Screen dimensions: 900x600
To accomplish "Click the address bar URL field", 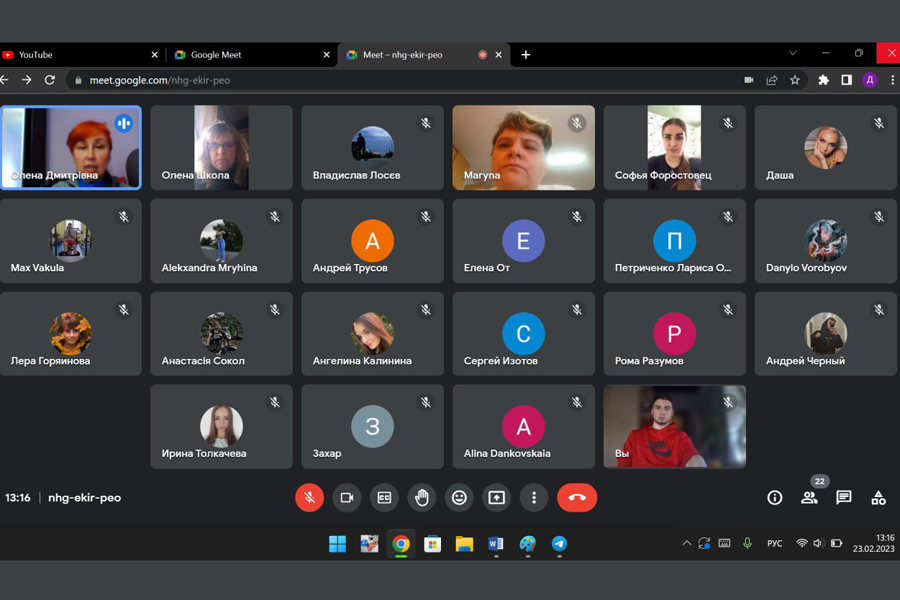I will (437, 80).
